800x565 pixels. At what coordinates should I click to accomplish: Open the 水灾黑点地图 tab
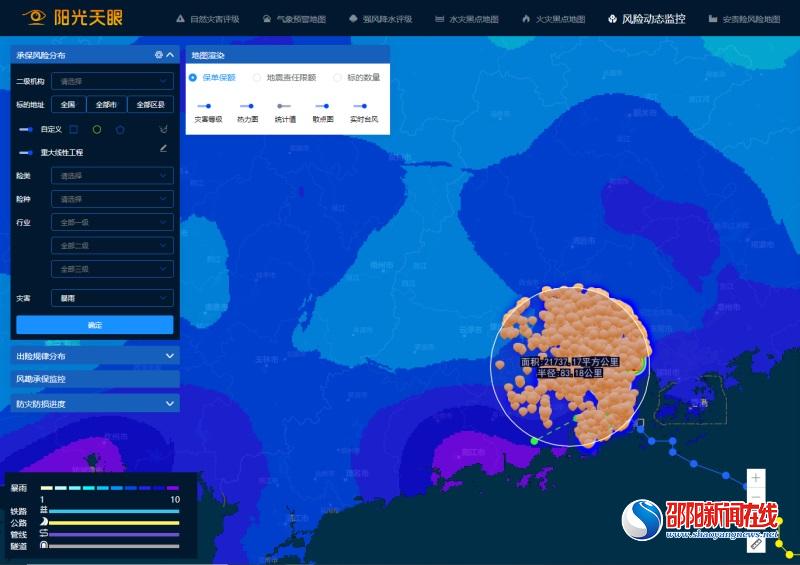(467, 19)
